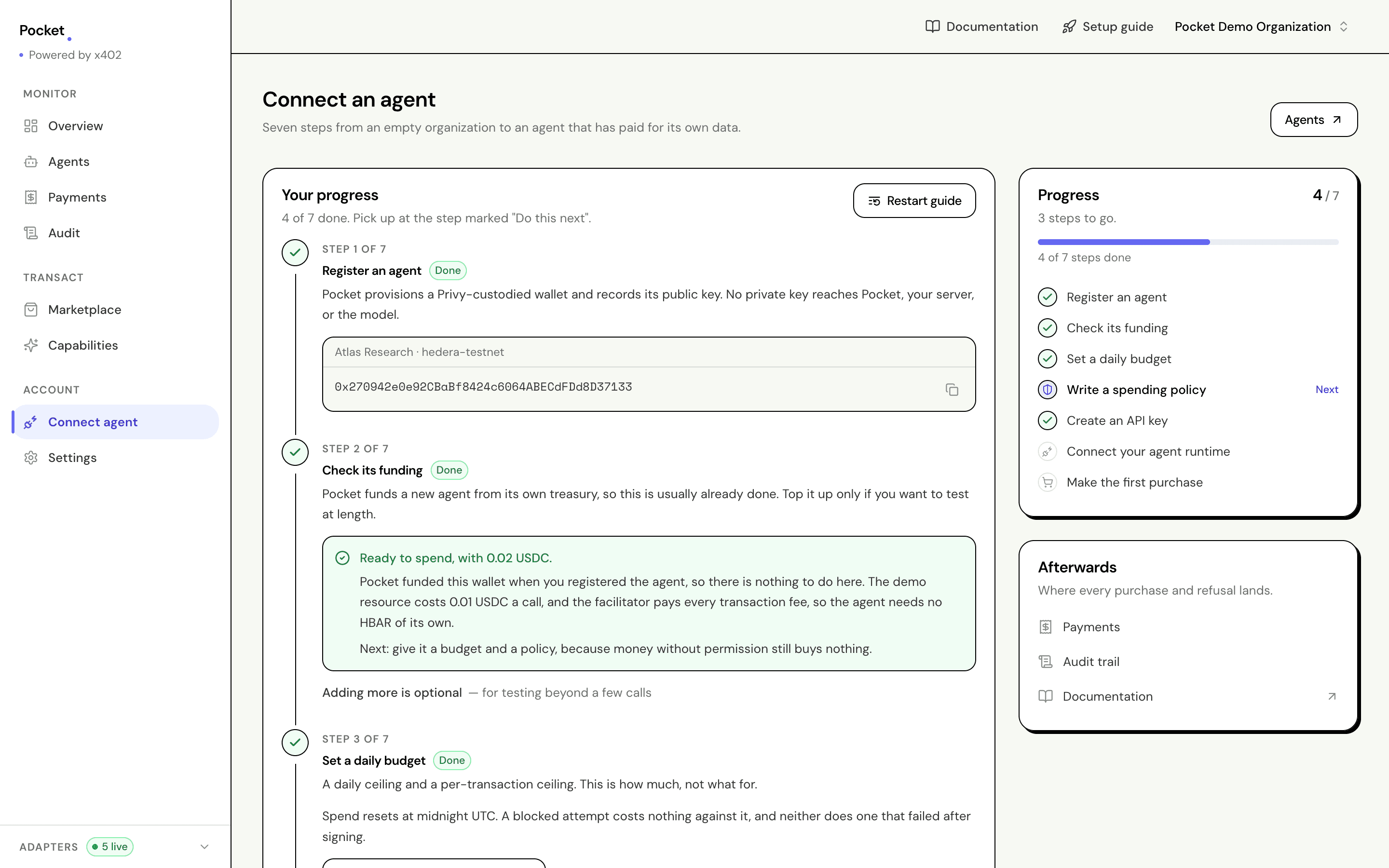Click the Ready to spend, with 0.02 USDC heading
The image size is (1389, 868).
(x=456, y=558)
